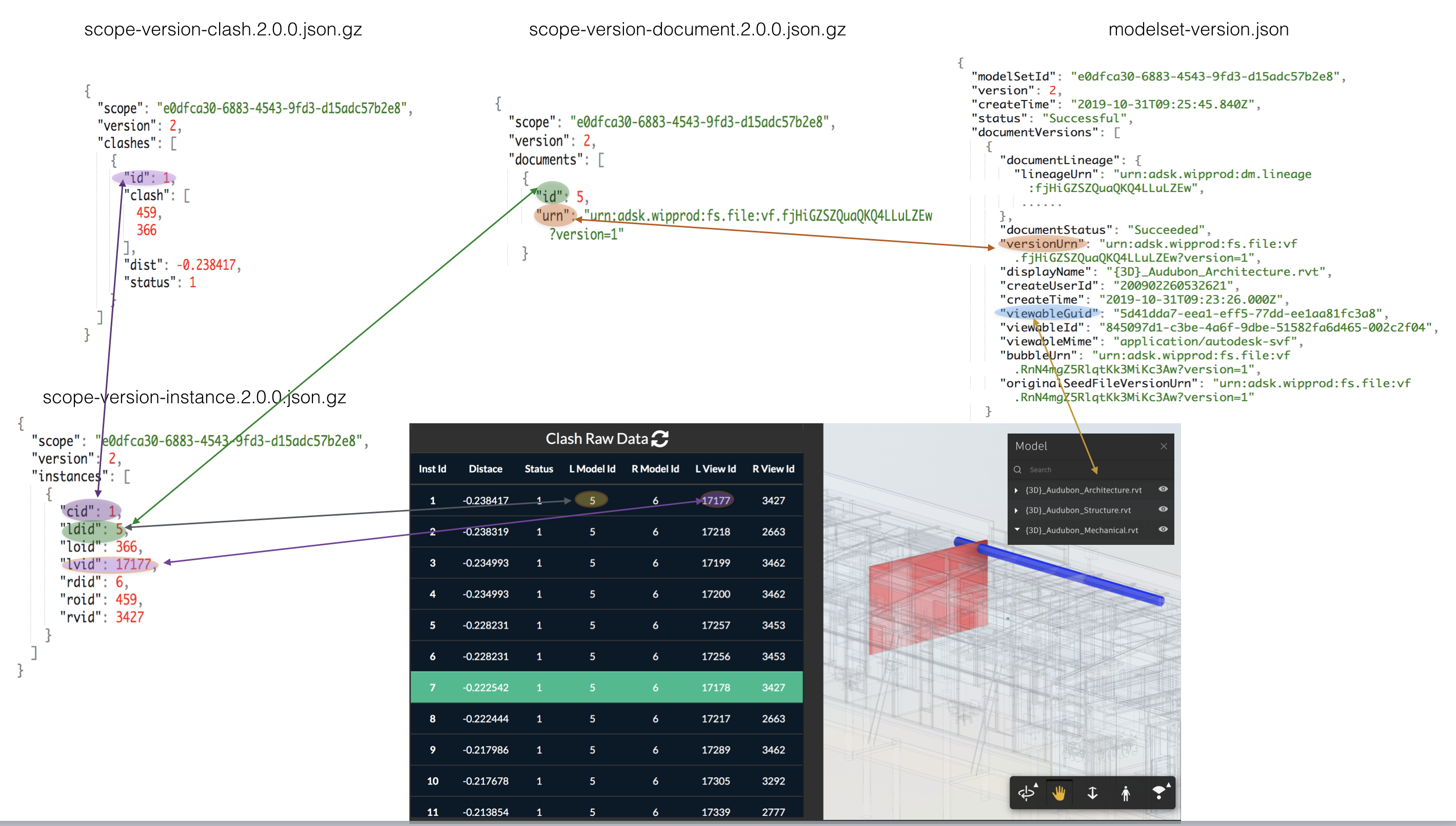Image resolution: width=1456 pixels, height=826 pixels.
Task: Expand {3D}_Audubon_Architecture.rvt tree node
Action: pos(1016,489)
